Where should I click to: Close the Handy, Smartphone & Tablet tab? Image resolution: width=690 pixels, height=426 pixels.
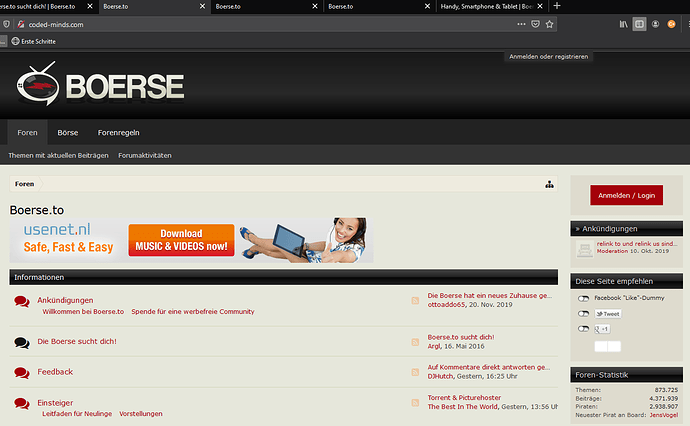(x=540, y=6)
